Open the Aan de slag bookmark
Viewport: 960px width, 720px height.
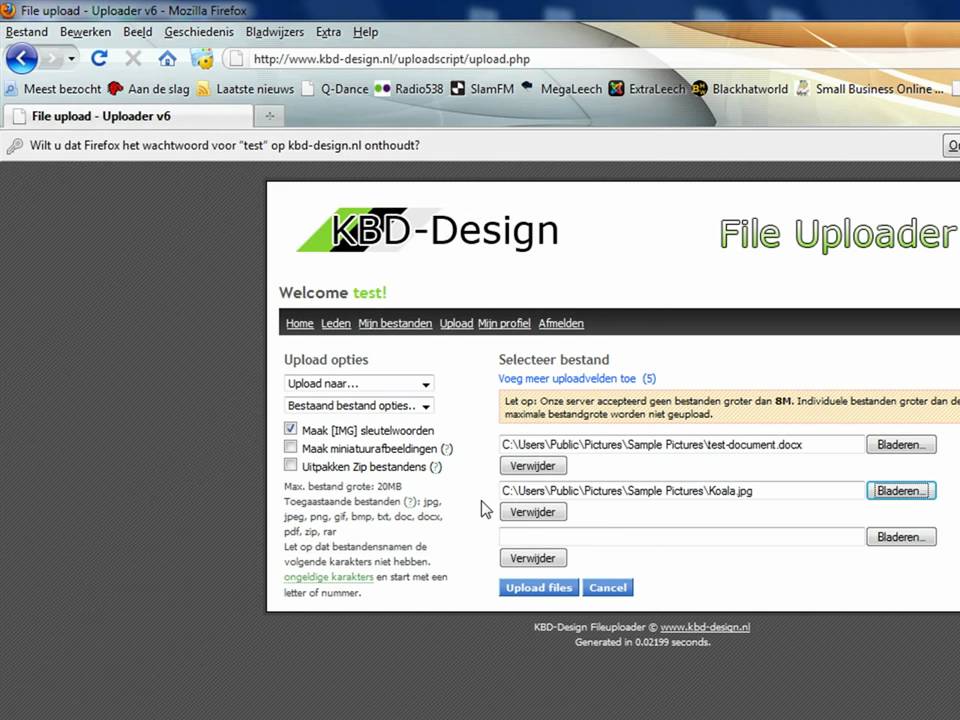pos(149,89)
